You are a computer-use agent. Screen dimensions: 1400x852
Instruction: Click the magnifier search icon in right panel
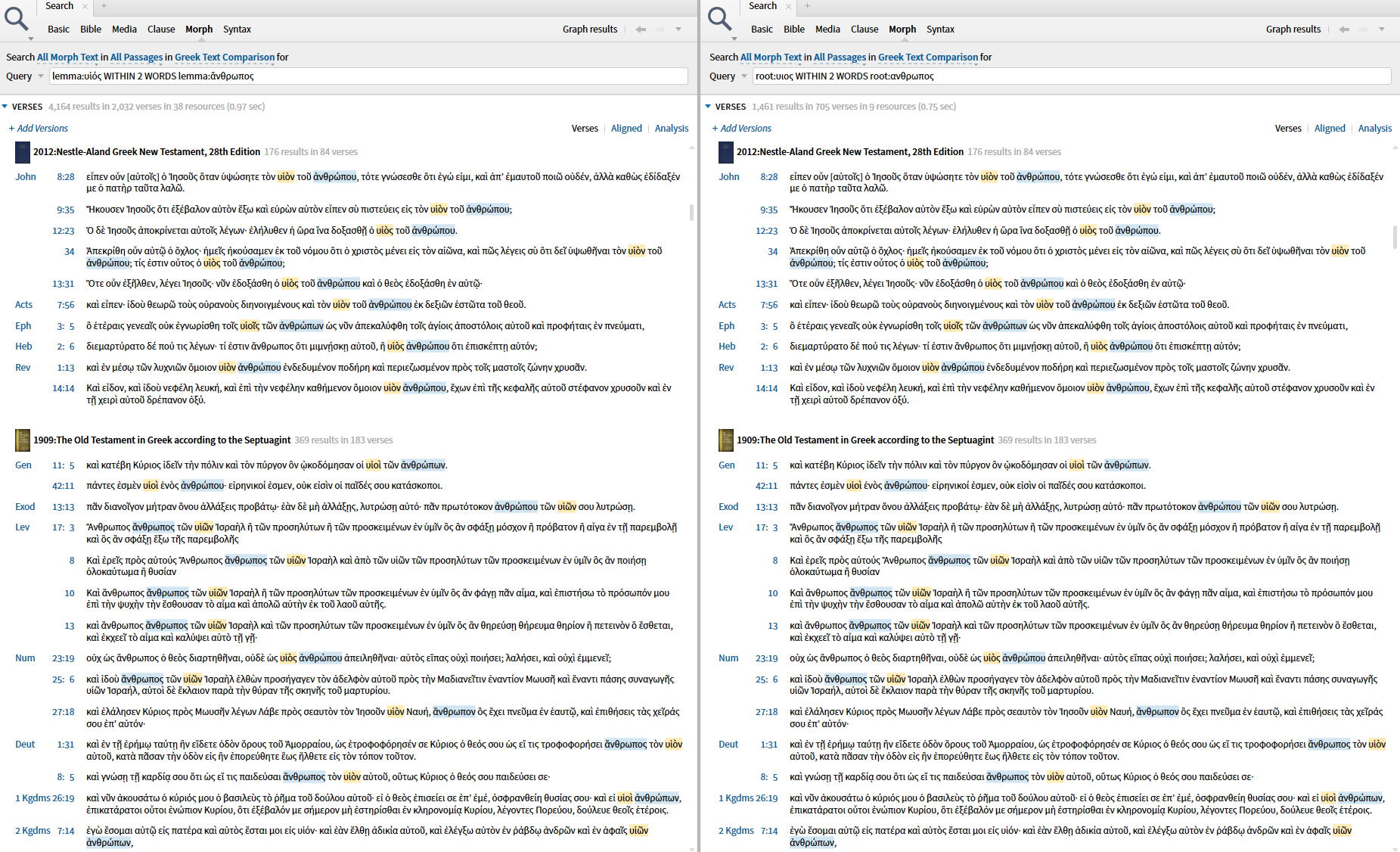pos(719,18)
